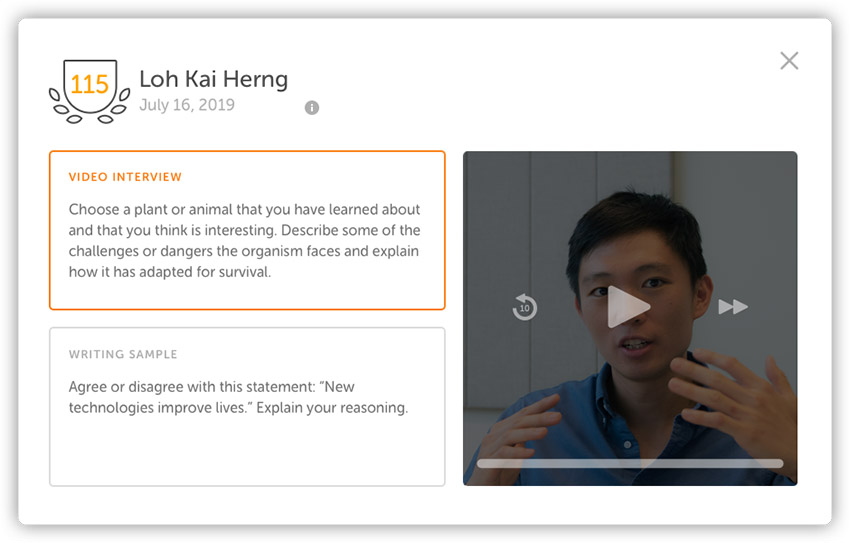Click the blank area inside Writing Sample card
Screen dimensions: 850x543
click(x=247, y=452)
